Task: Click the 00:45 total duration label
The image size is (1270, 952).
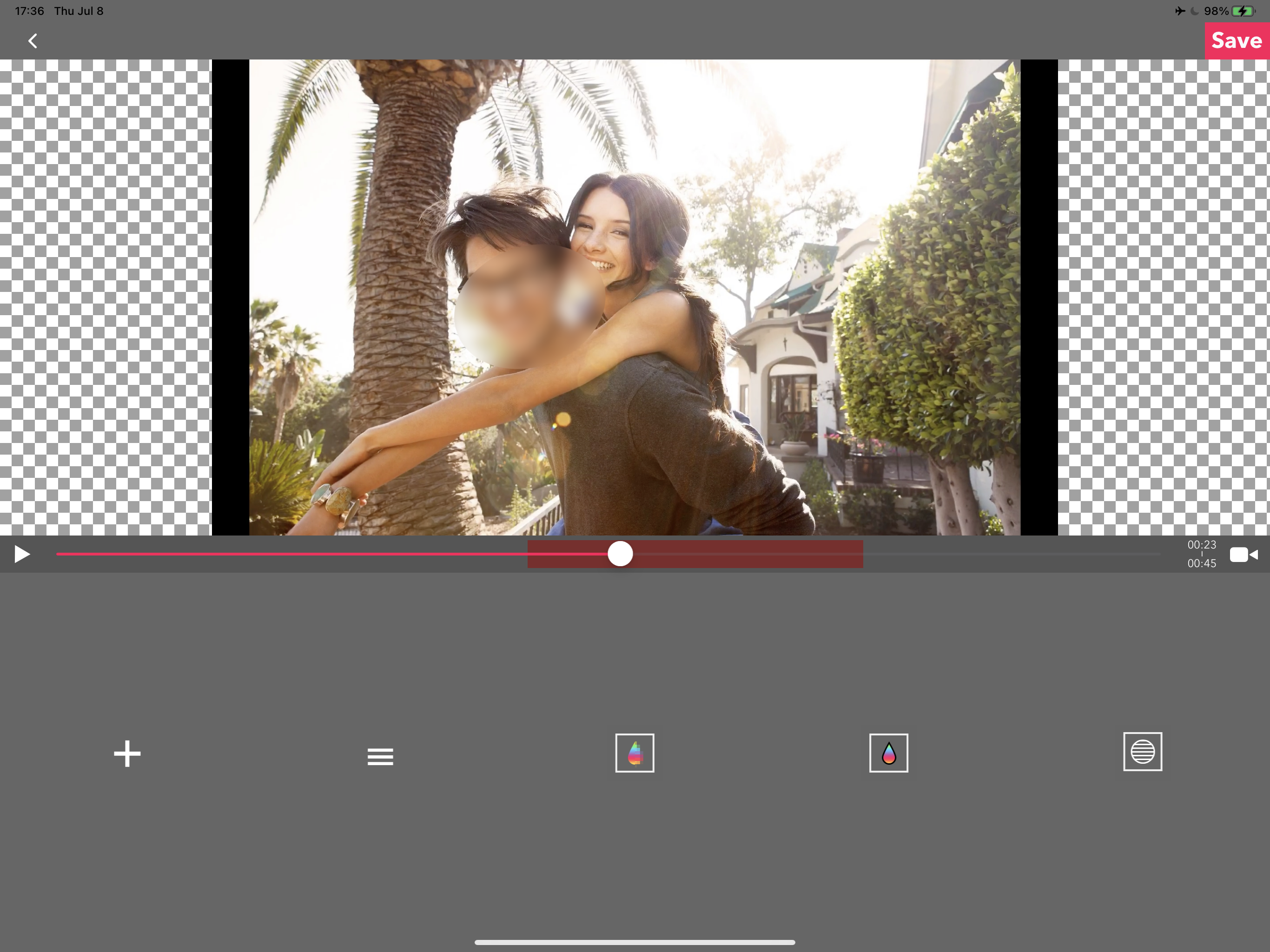Action: click(1201, 564)
